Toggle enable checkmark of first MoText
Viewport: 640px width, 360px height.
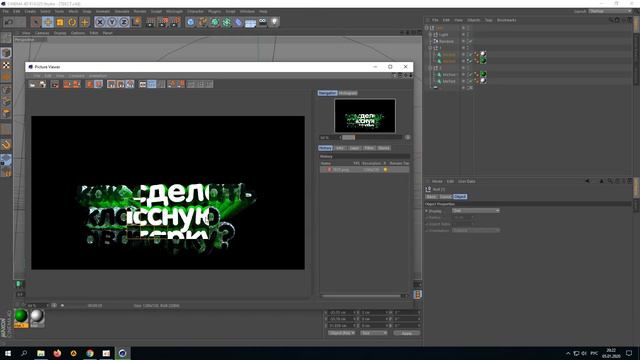pos(471,54)
